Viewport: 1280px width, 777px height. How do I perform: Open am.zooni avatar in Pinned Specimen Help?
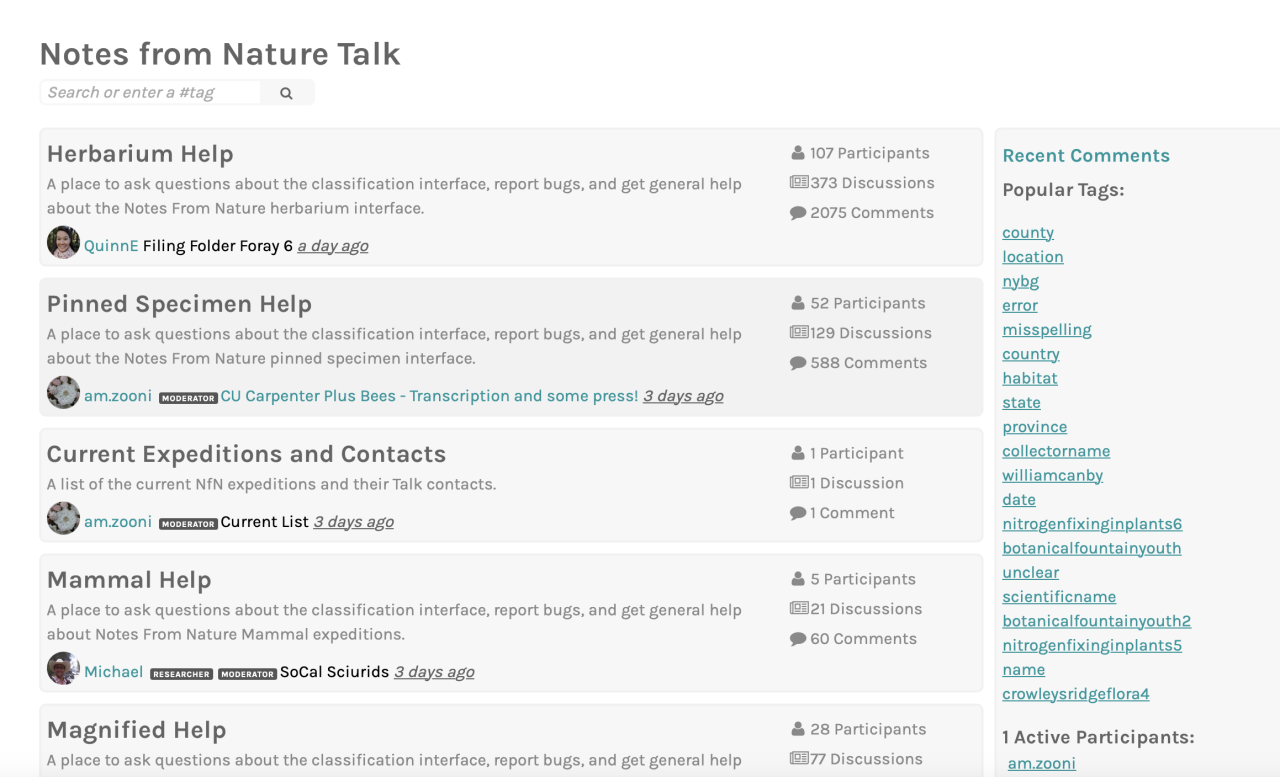tap(63, 393)
